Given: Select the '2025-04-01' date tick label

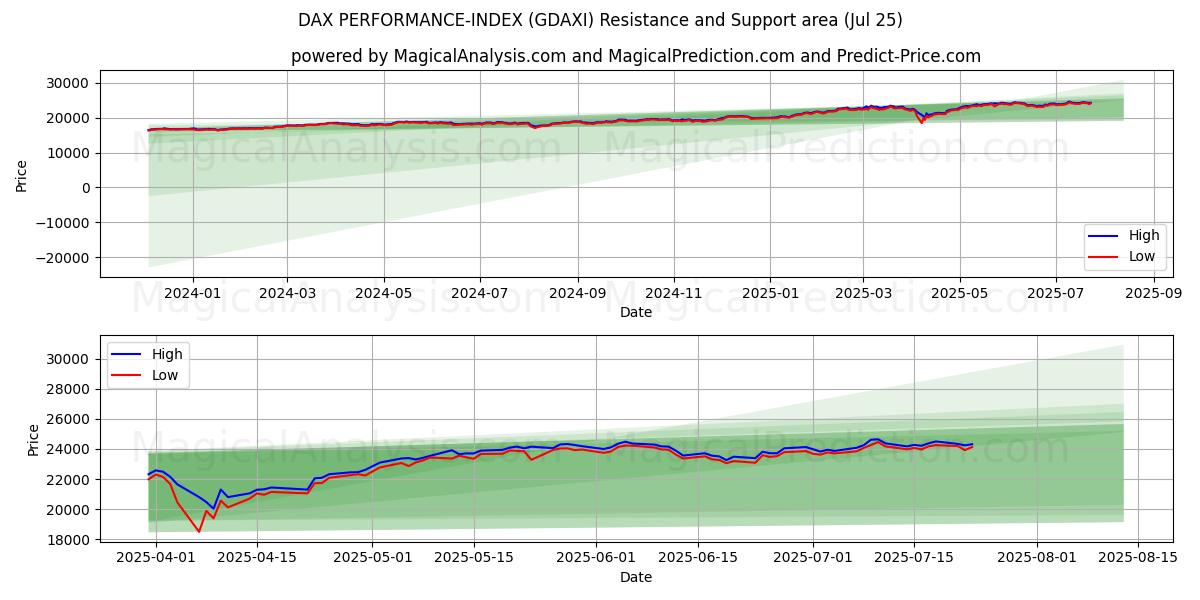Looking at the screenshot, I should 157,559.
